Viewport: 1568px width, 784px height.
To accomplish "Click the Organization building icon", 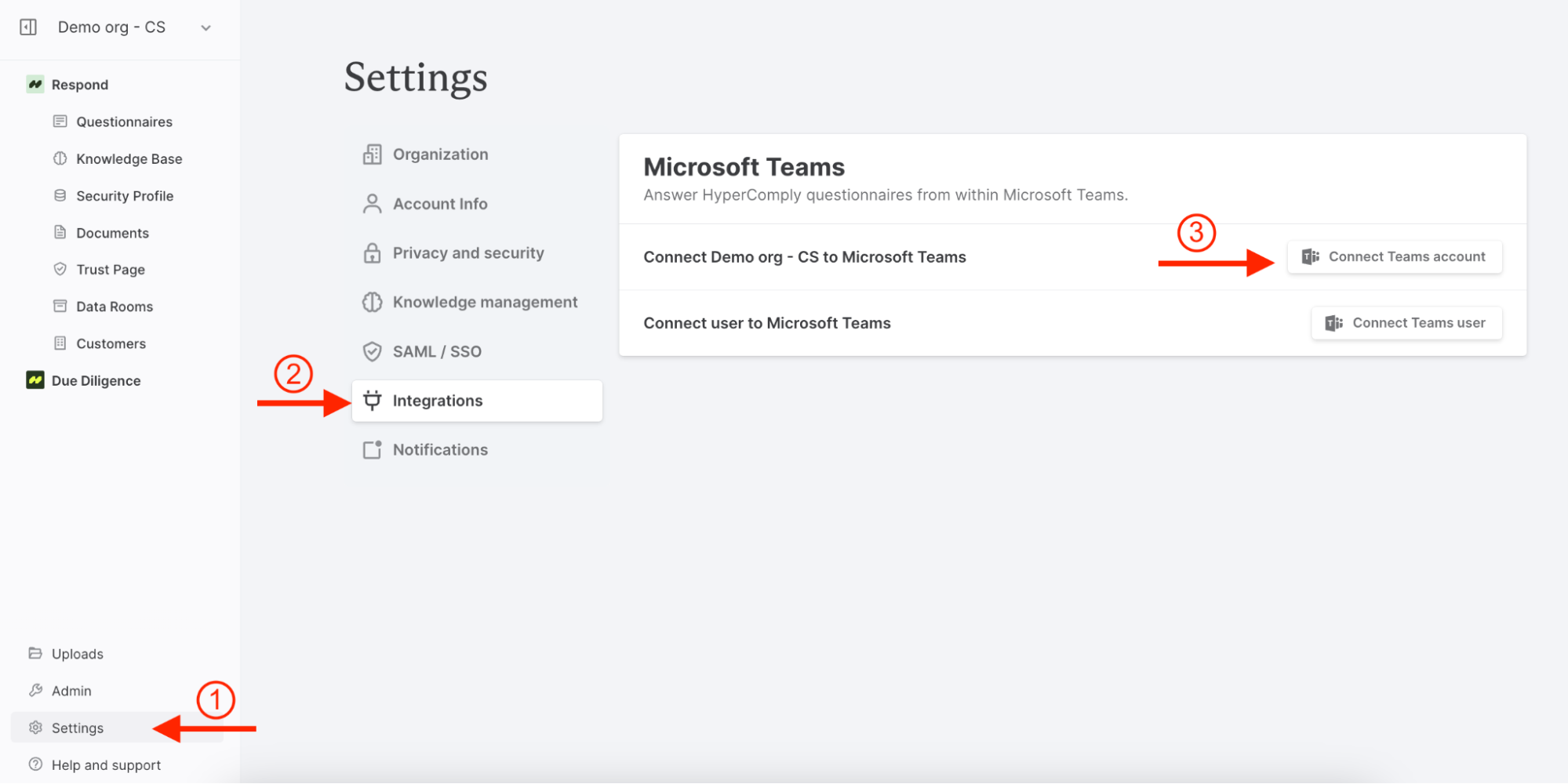I will (x=373, y=154).
